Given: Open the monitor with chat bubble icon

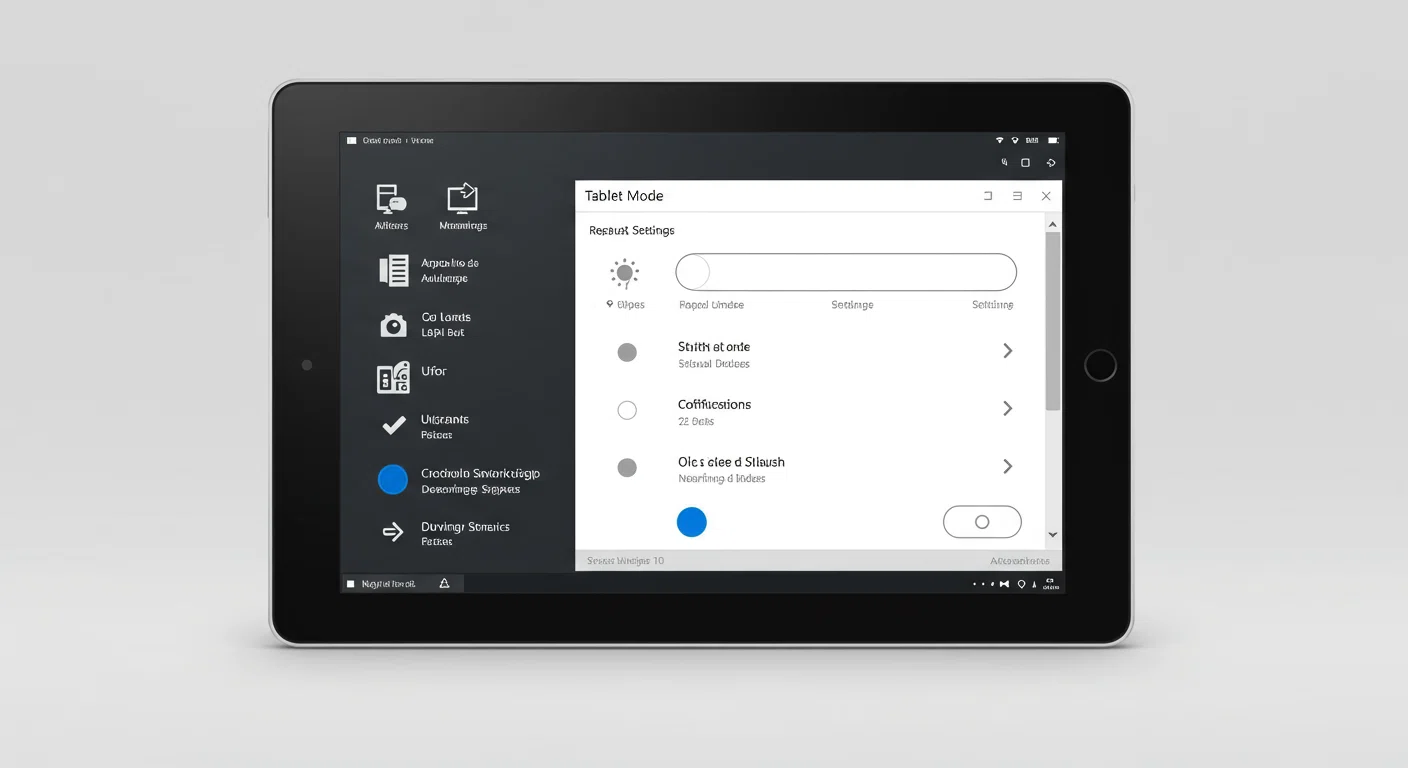Looking at the screenshot, I should [390, 199].
